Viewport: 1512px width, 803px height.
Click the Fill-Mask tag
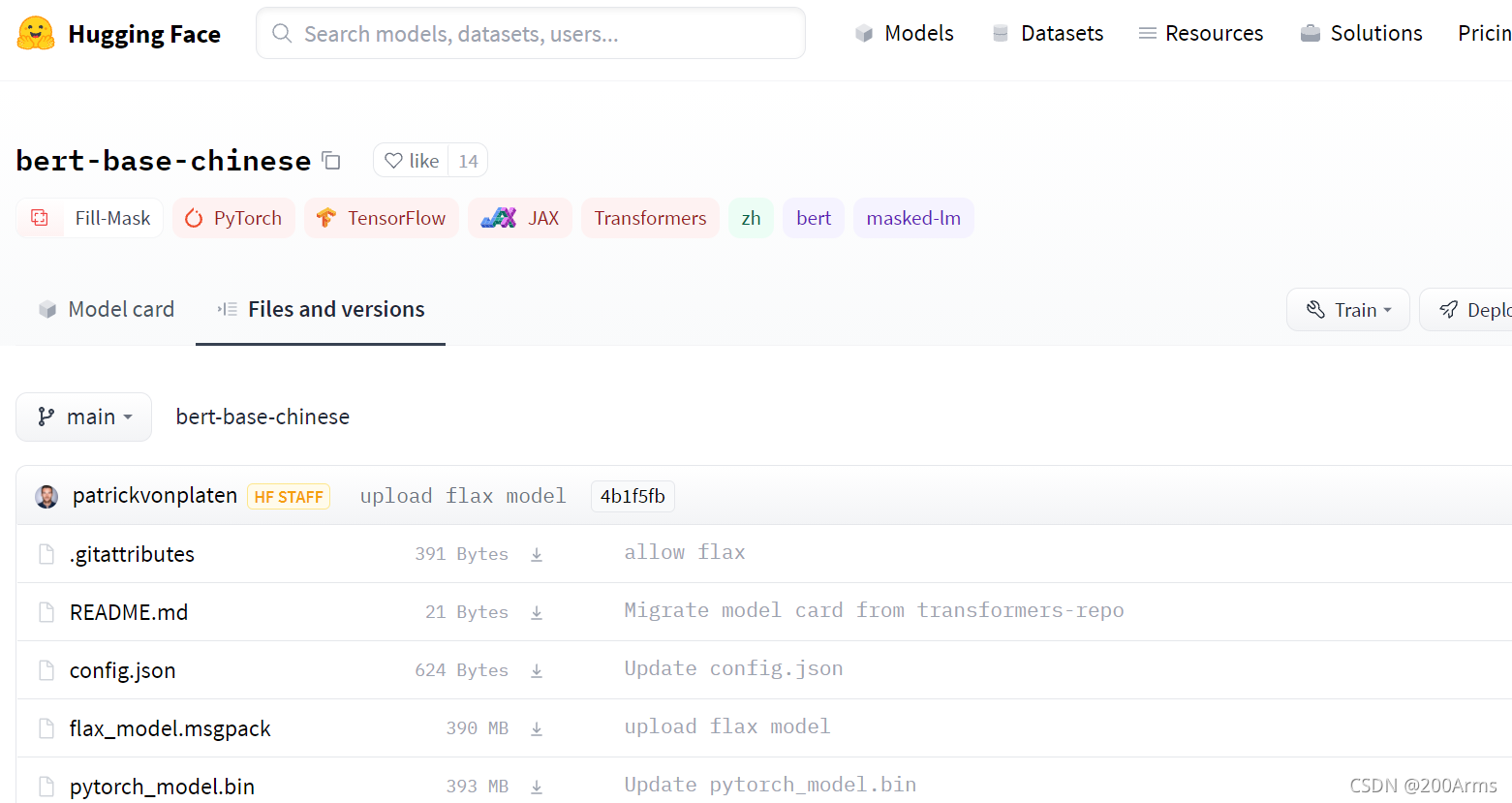(89, 218)
